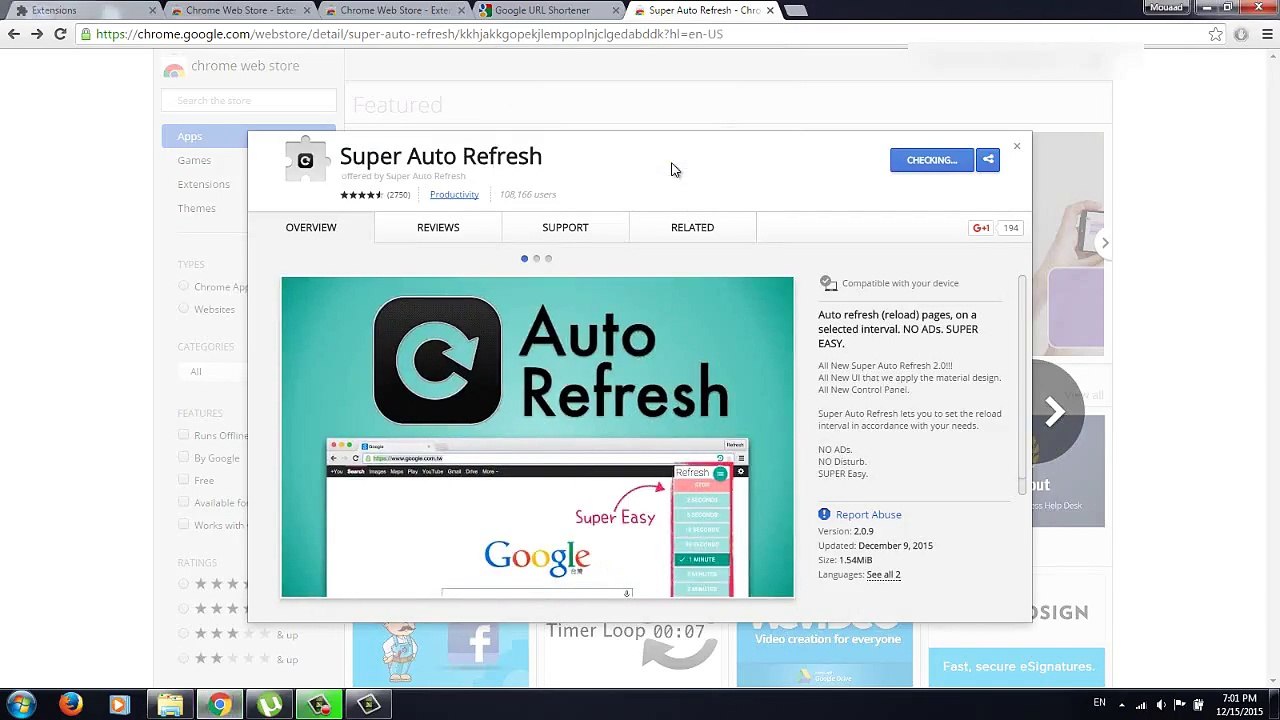Viewport: 1280px width, 720px height.
Task: Switch to the Related tab
Action: (692, 227)
